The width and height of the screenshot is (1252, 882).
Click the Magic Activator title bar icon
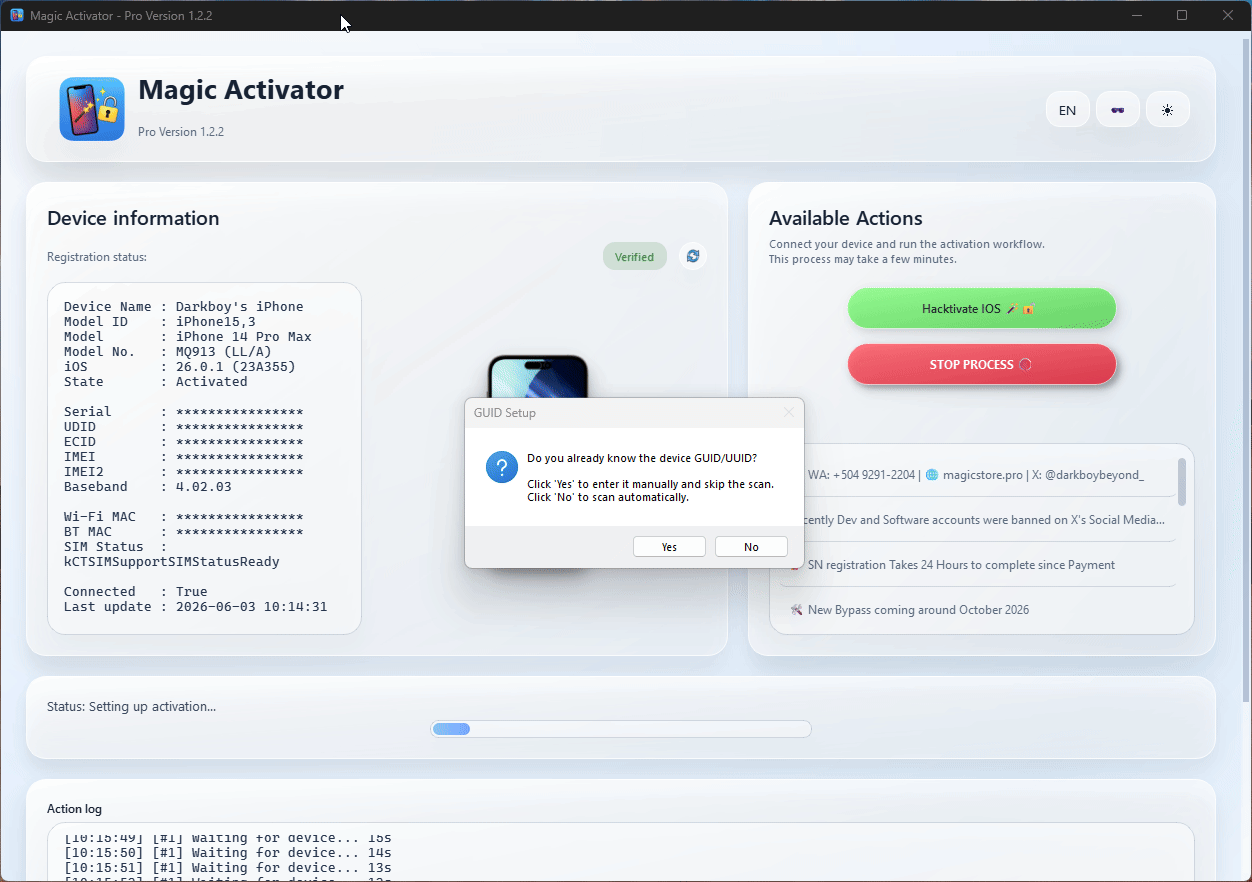click(x=17, y=16)
